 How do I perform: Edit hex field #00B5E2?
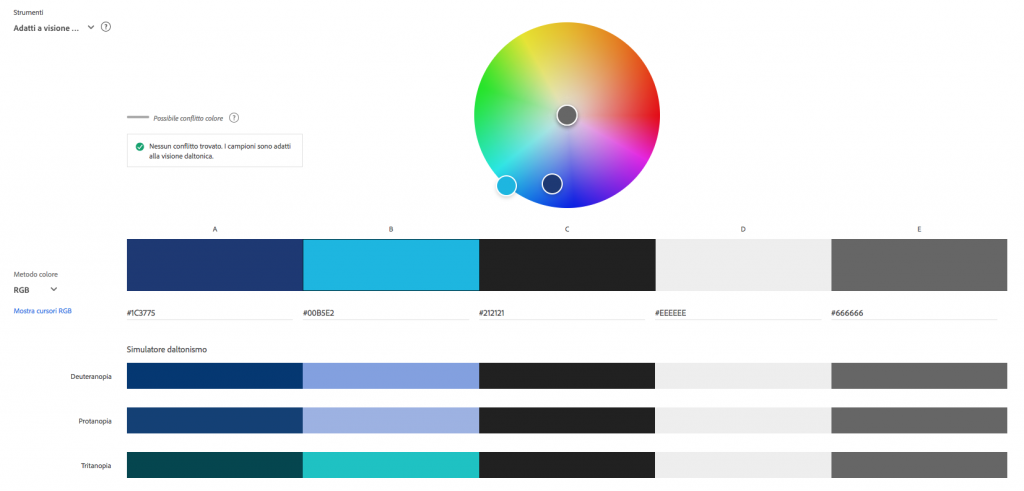[x=385, y=313]
